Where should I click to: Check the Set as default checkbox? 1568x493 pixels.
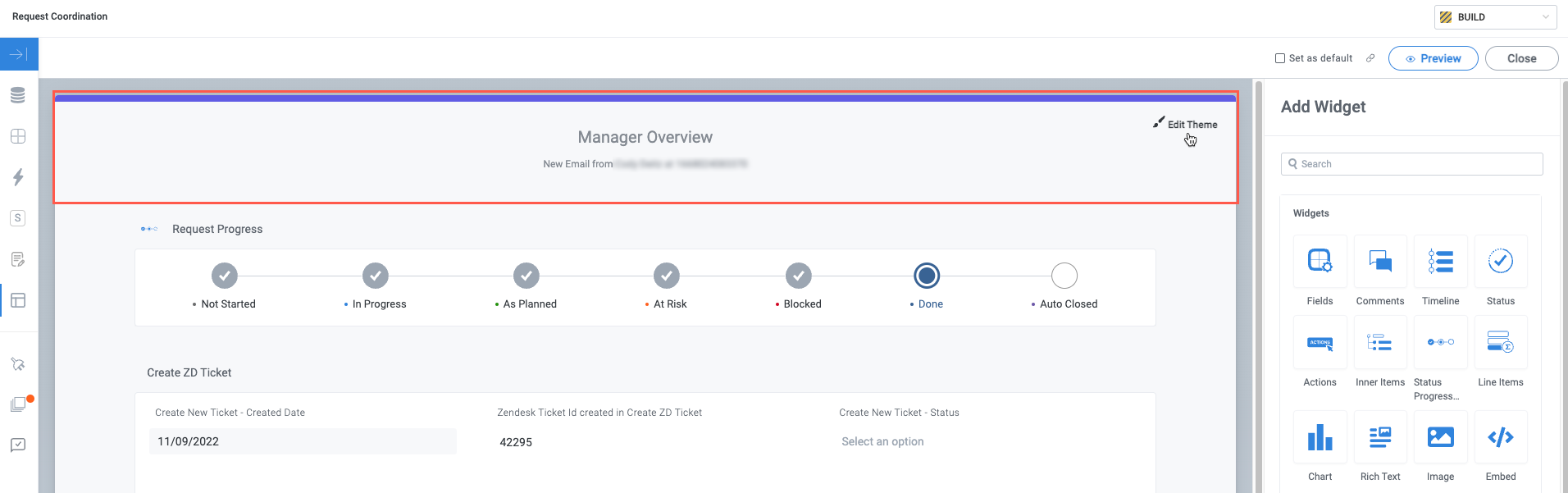pos(1280,58)
